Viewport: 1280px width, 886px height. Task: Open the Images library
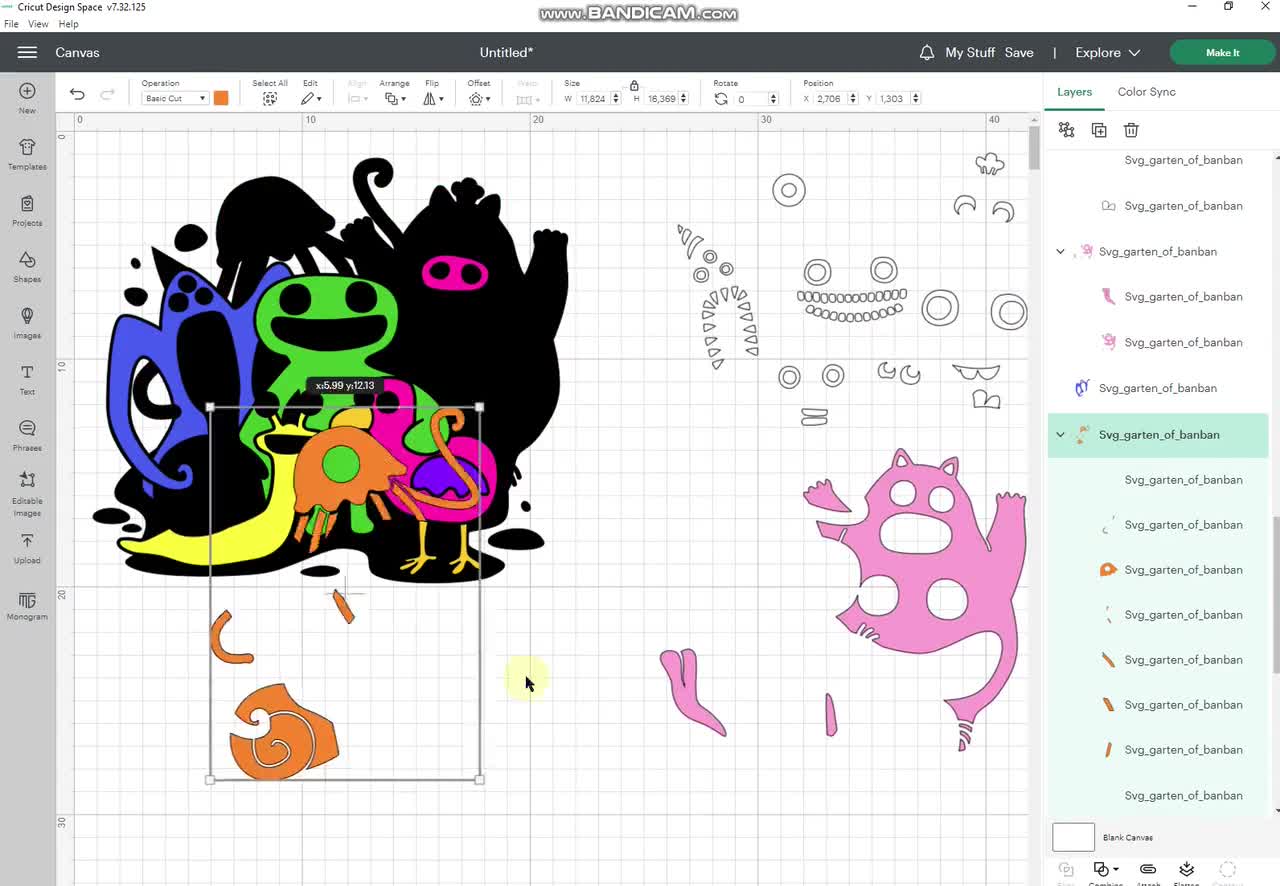pos(27,322)
